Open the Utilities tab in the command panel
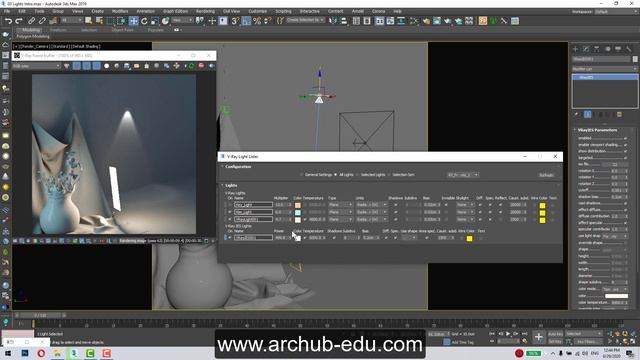640x360 pixels. tap(629, 49)
